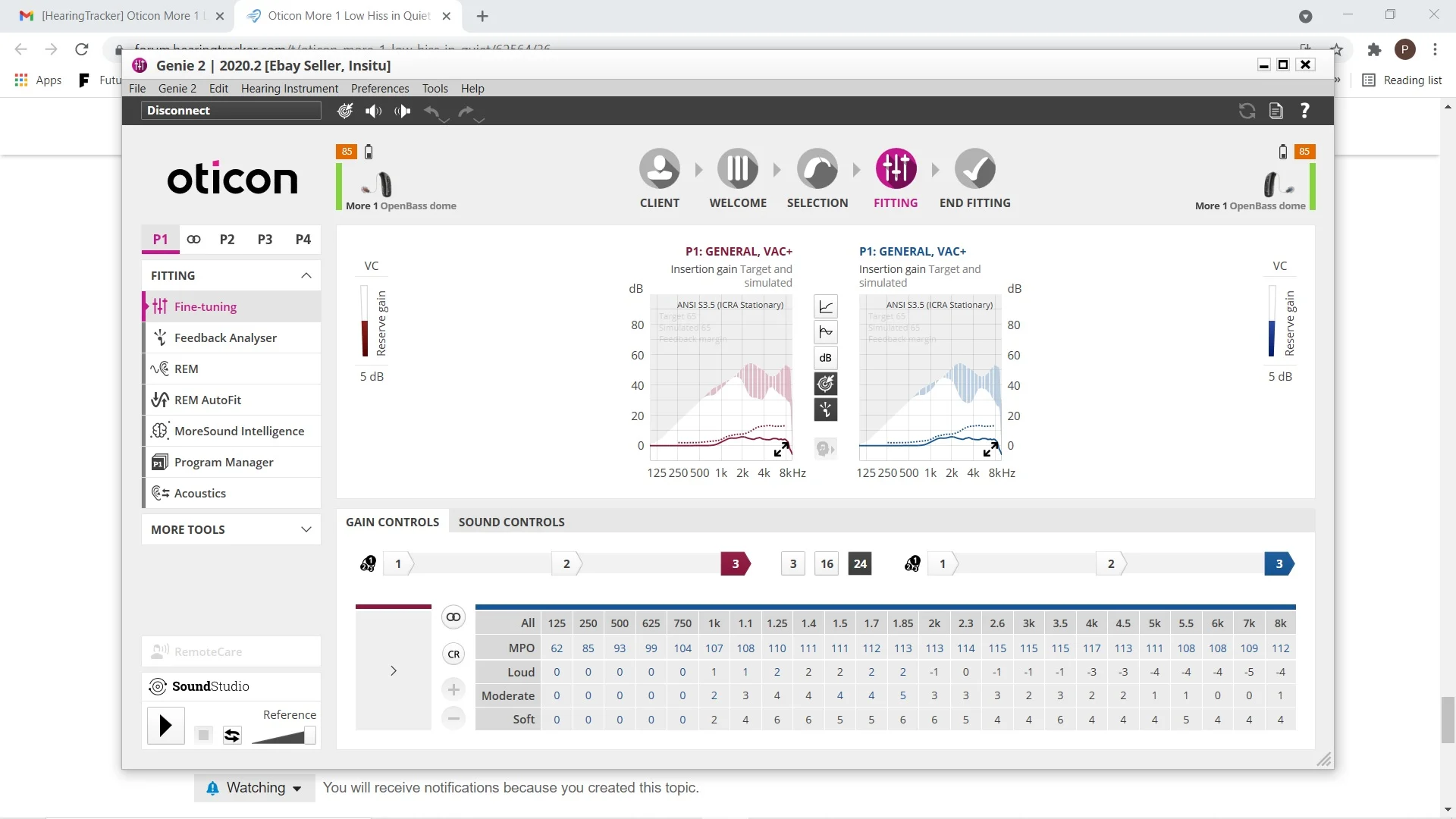Open the Preferences menu

[380, 89]
